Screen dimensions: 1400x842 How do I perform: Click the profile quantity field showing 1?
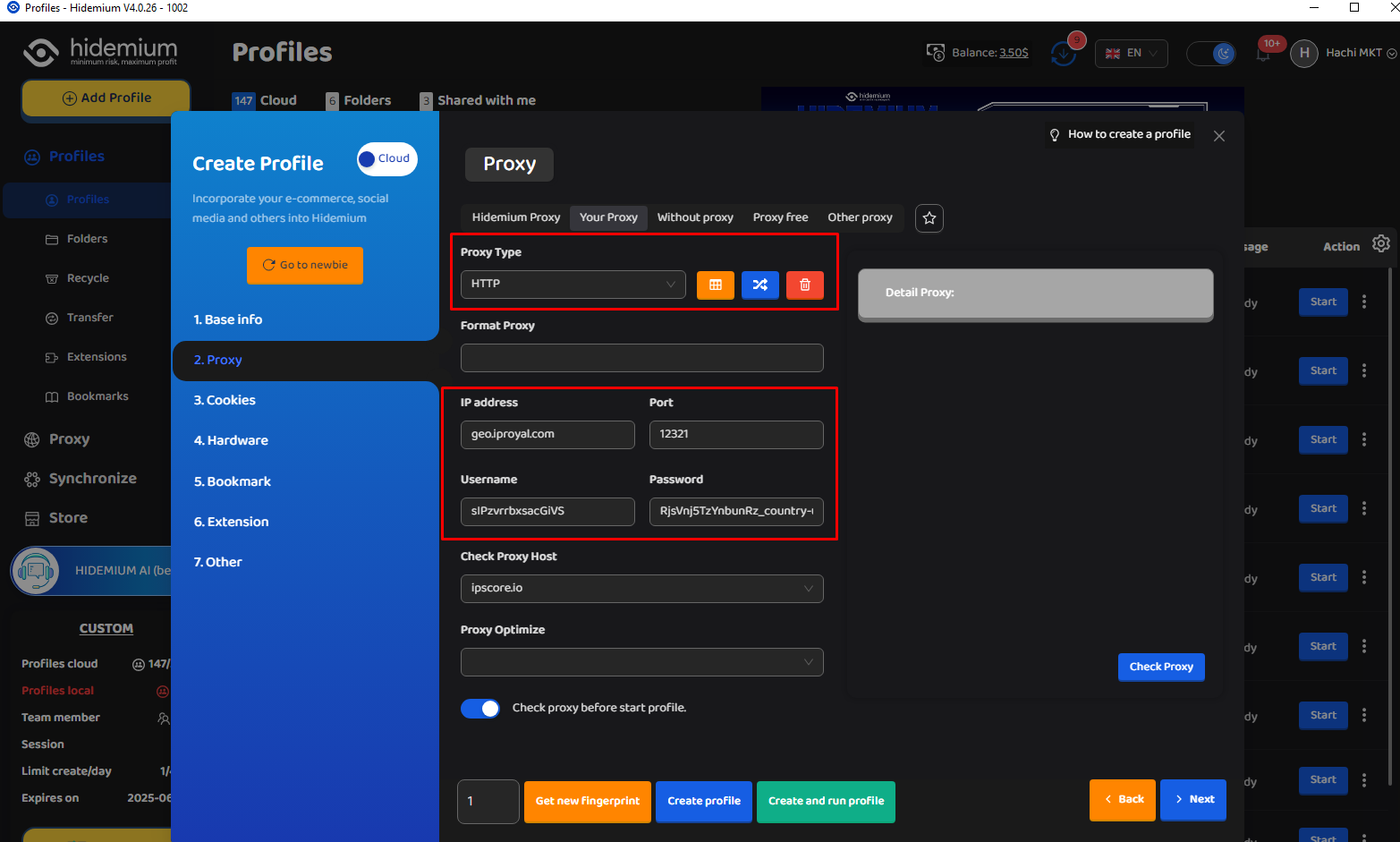488,802
